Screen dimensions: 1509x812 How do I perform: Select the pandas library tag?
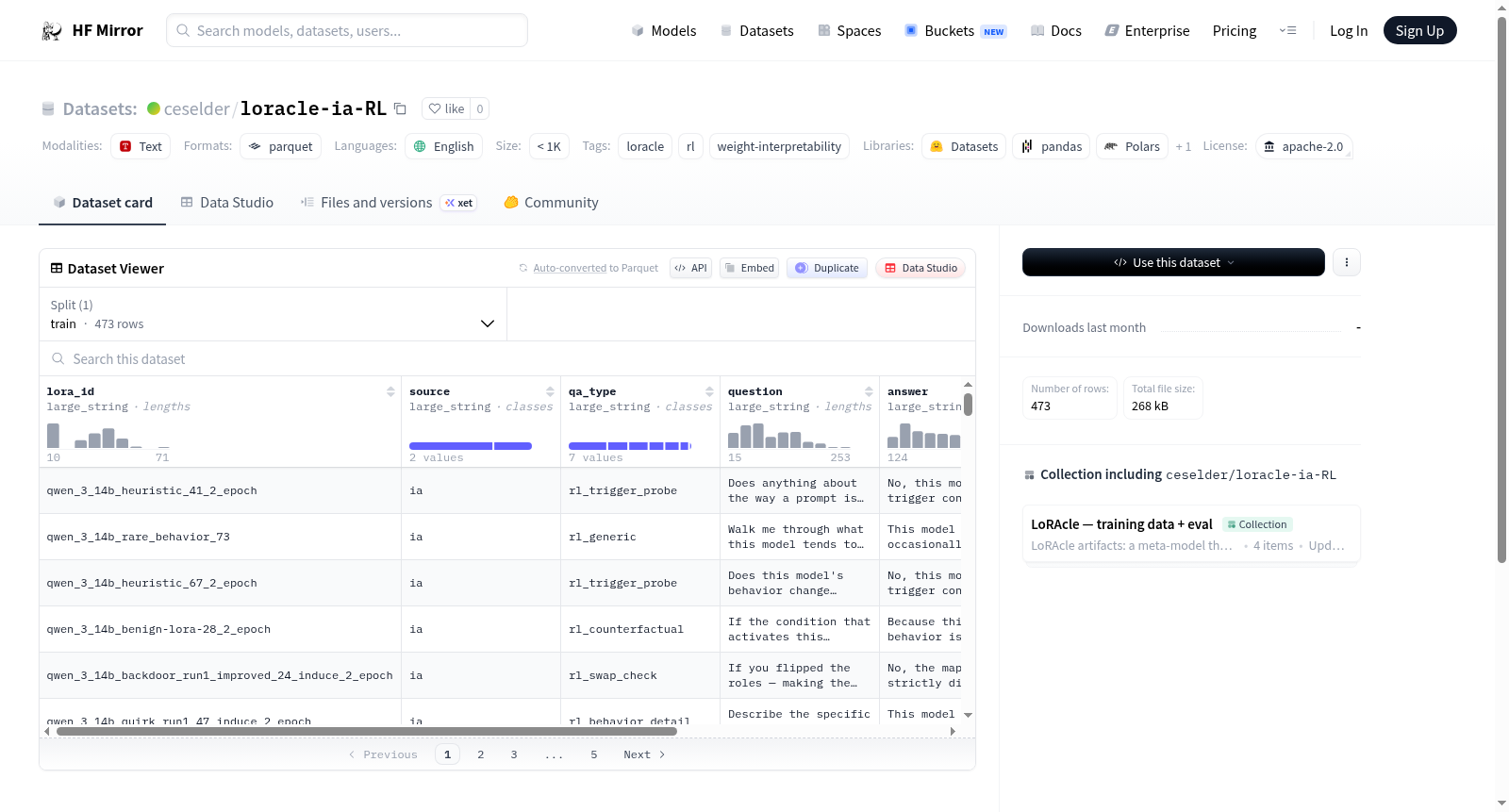tap(1052, 146)
